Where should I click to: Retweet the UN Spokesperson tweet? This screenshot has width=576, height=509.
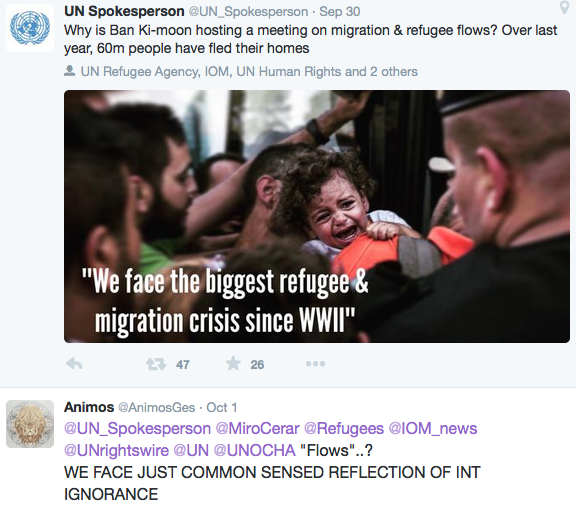pyautogui.click(x=156, y=364)
